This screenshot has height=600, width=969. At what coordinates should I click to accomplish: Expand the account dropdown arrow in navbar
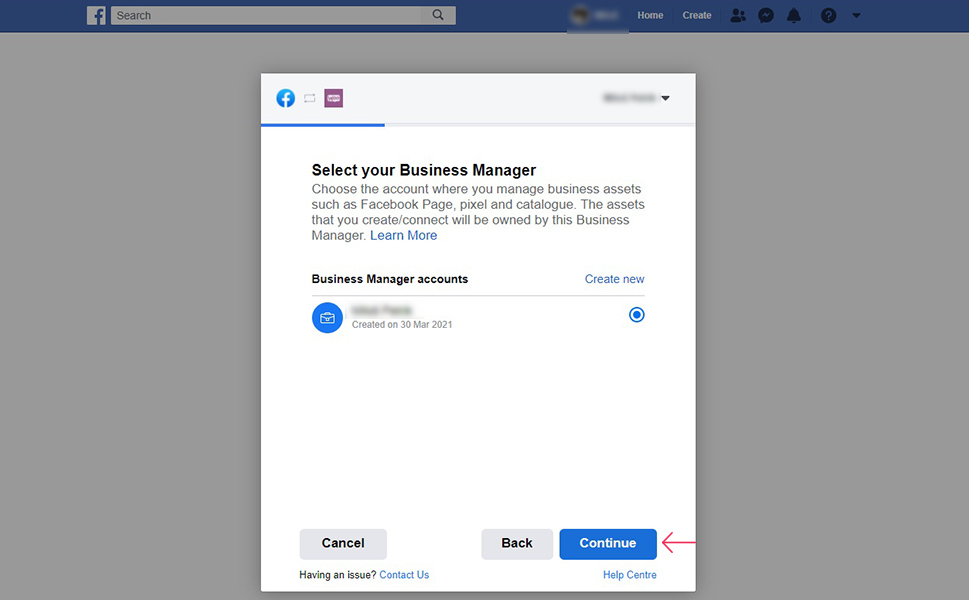(856, 15)
